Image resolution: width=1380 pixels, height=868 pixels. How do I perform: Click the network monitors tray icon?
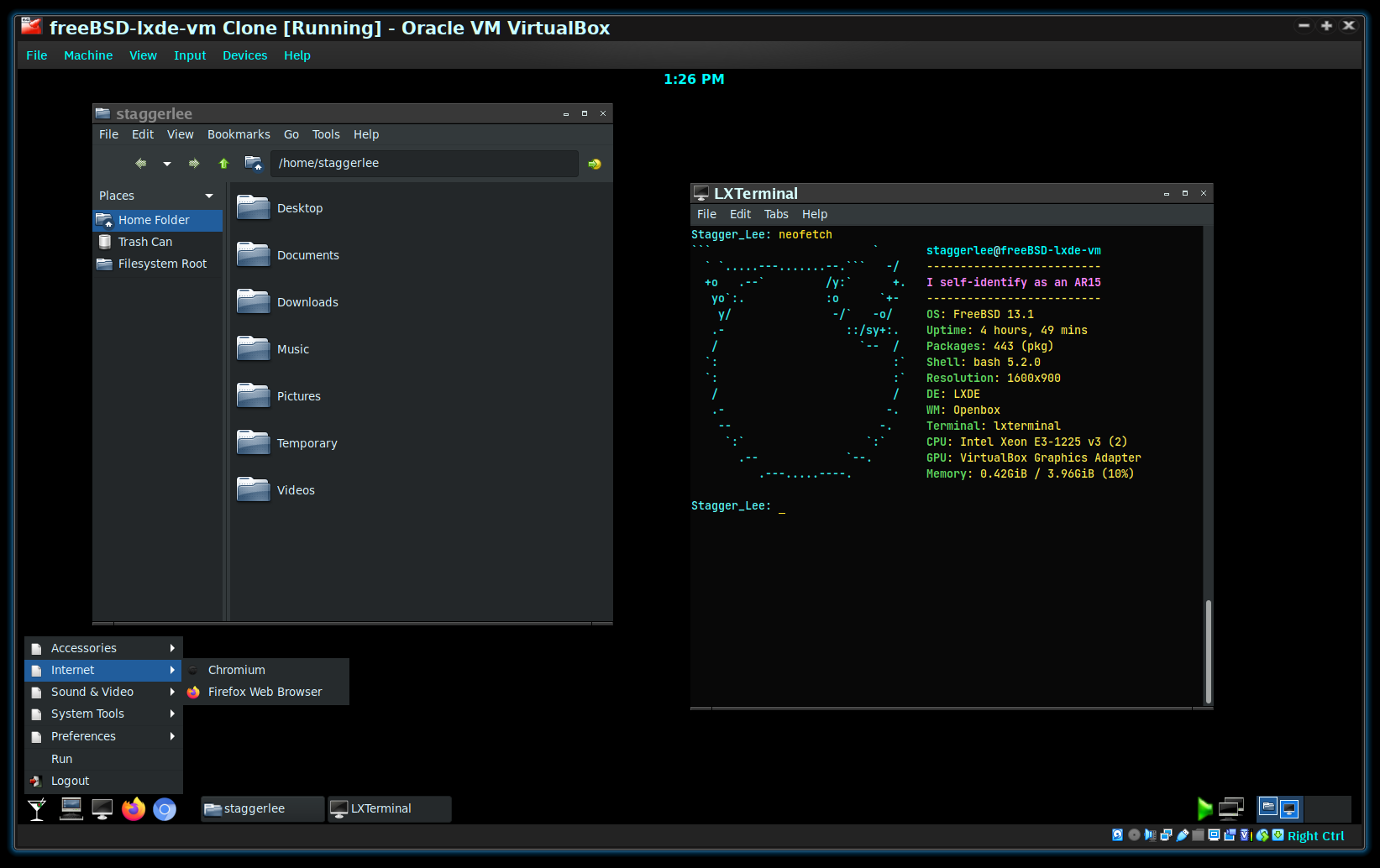[x=1231, y=808]
